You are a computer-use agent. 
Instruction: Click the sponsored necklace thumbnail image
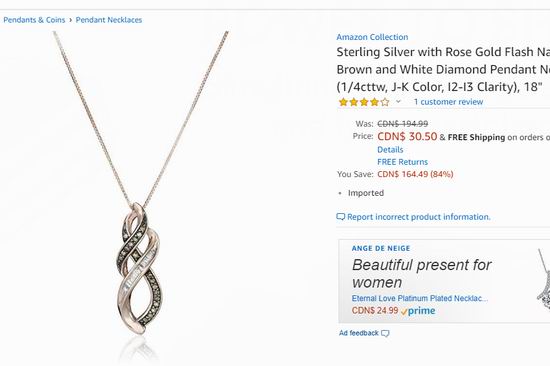tap(543, 280)
